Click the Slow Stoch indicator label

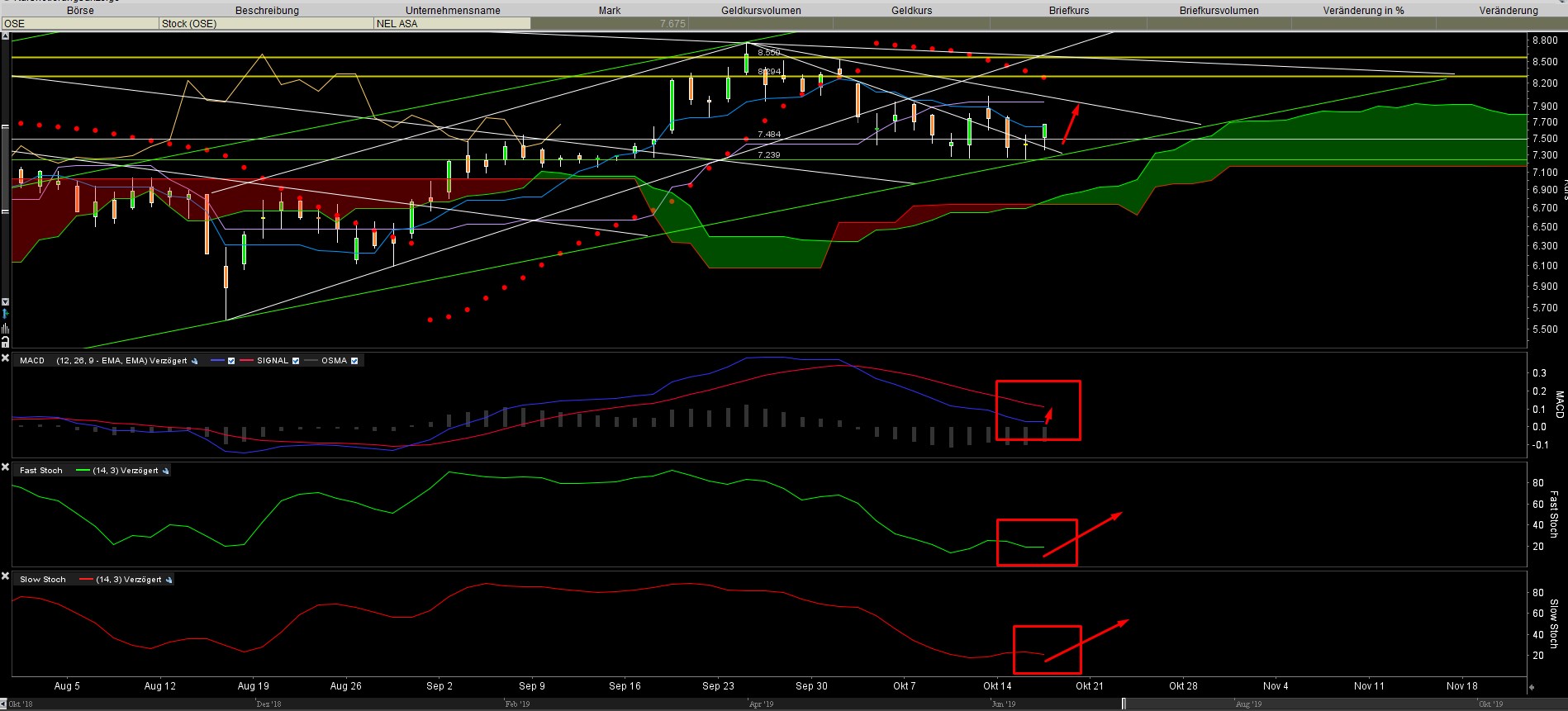point(43,580)
